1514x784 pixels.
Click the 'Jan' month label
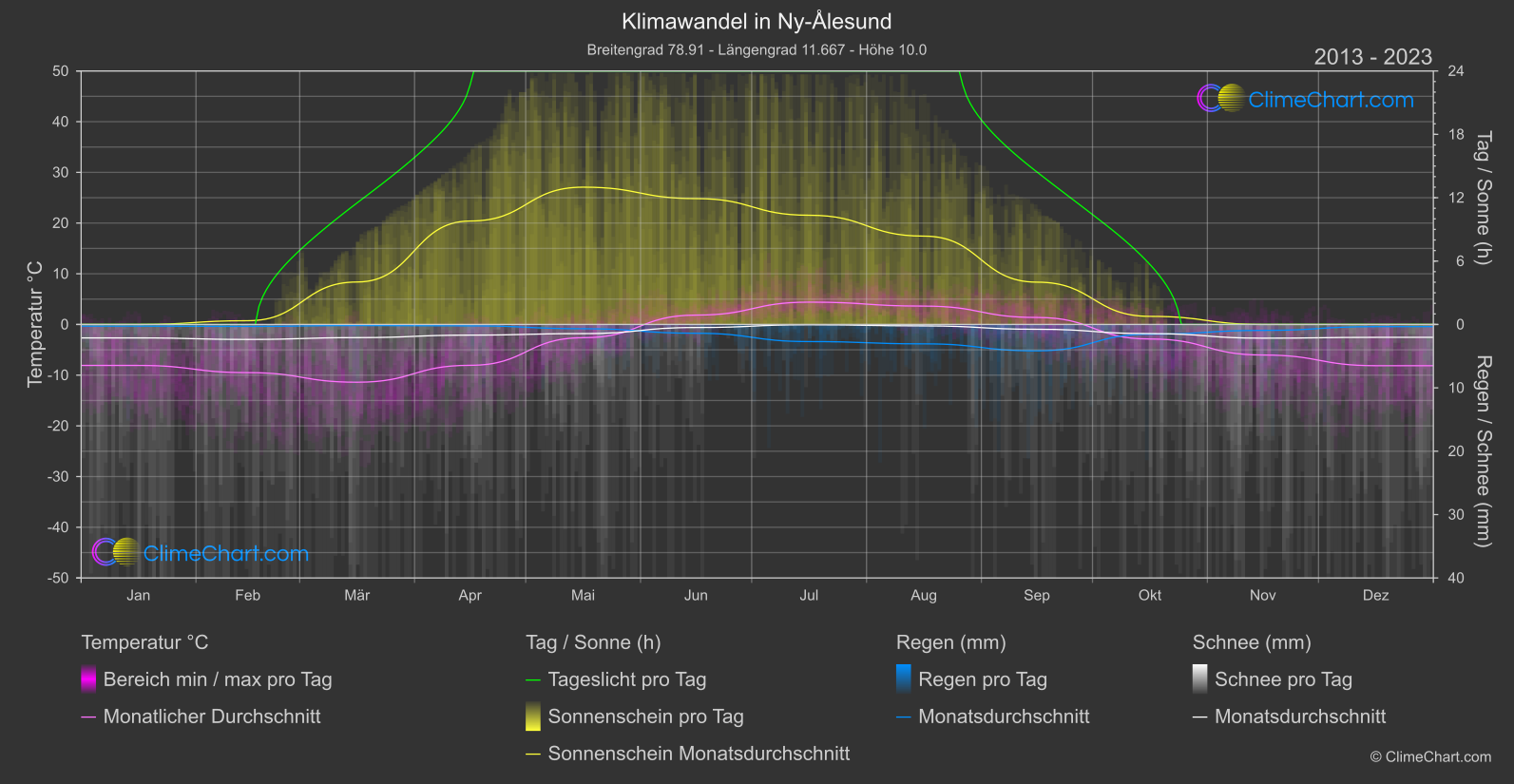click(139, 595)
